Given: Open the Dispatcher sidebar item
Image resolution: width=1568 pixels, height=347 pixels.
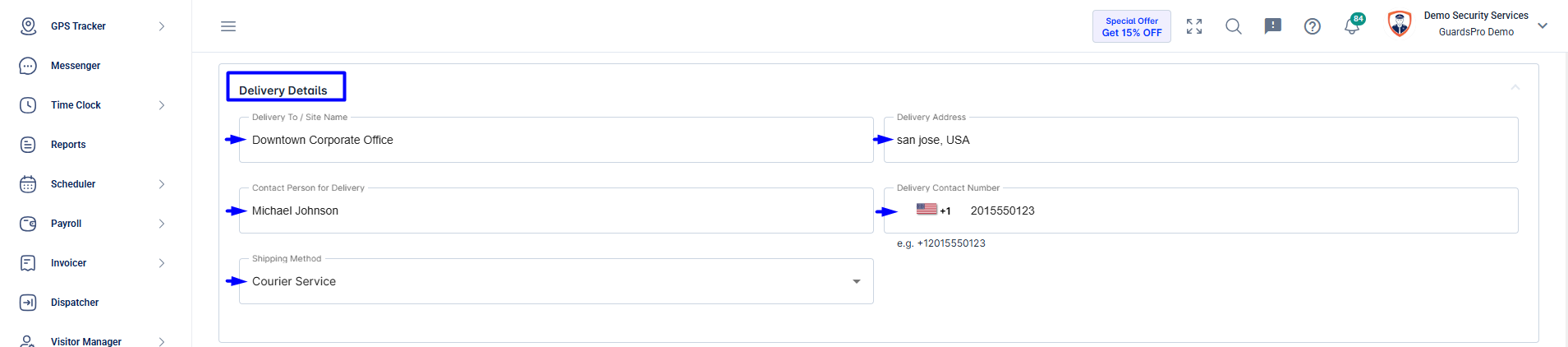Looking at the screenshot, I should (75, 303).
